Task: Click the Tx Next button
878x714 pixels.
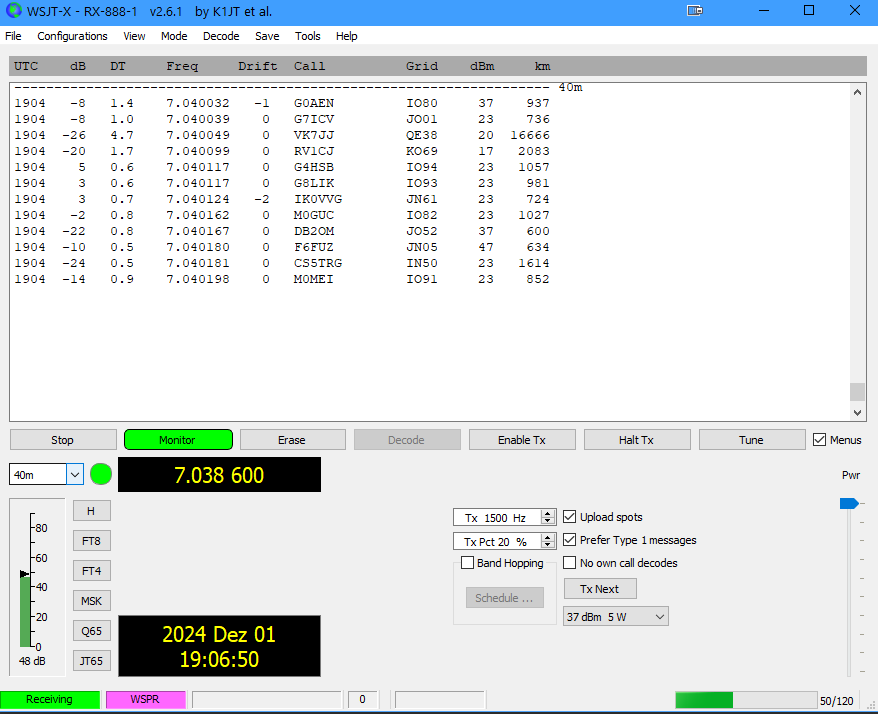Action: tap(600, 589)
